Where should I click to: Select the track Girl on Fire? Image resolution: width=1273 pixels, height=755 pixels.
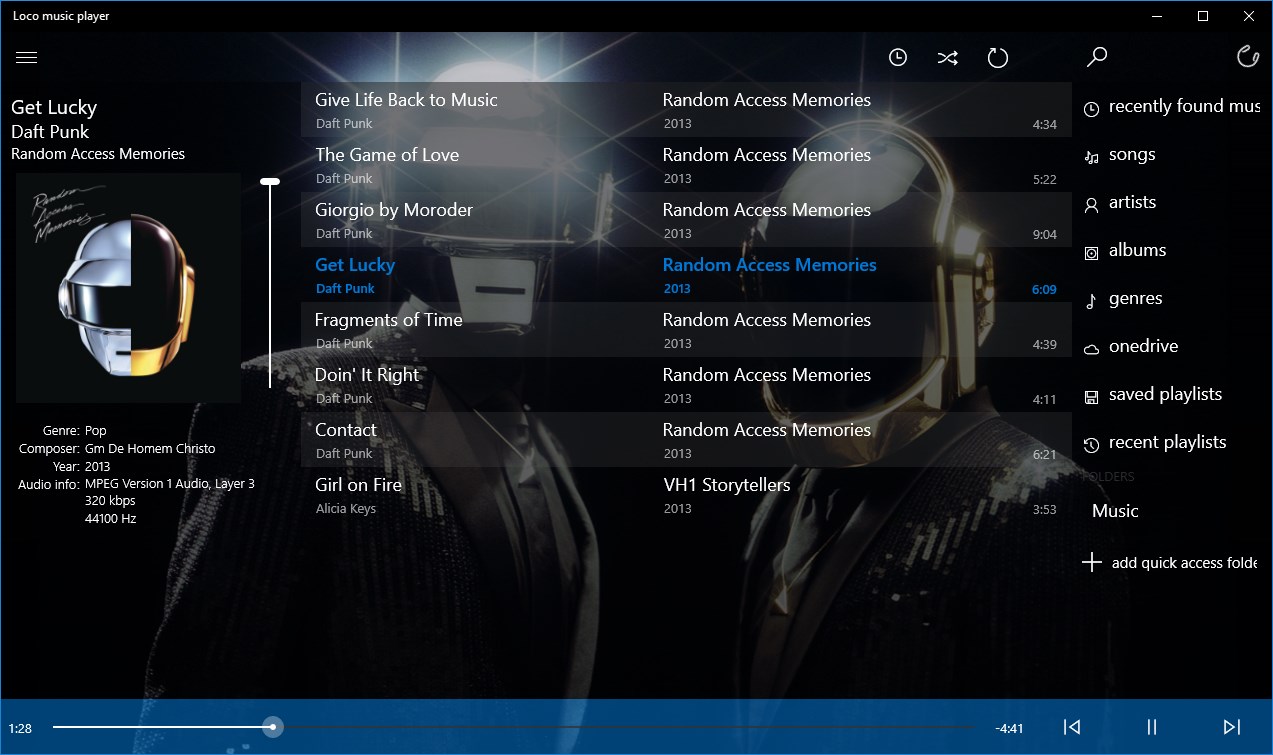pyautogui.click(x=686, y=495)
